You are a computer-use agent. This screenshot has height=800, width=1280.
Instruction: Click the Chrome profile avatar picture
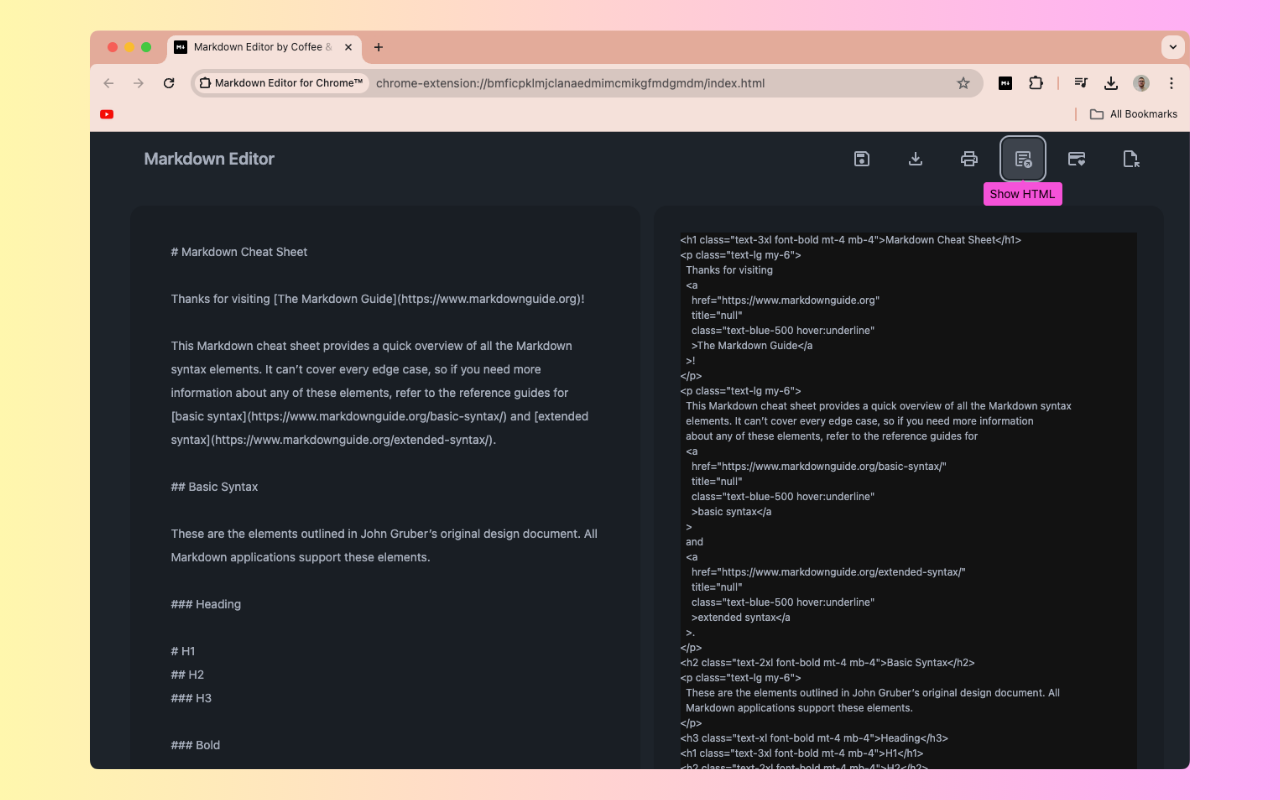(x=1141, y=83)
